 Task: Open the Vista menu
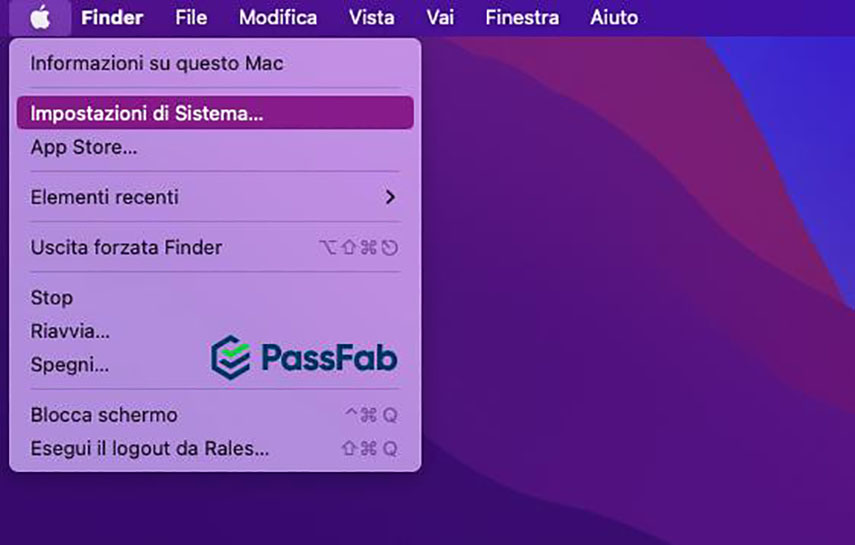pos(371,17)
